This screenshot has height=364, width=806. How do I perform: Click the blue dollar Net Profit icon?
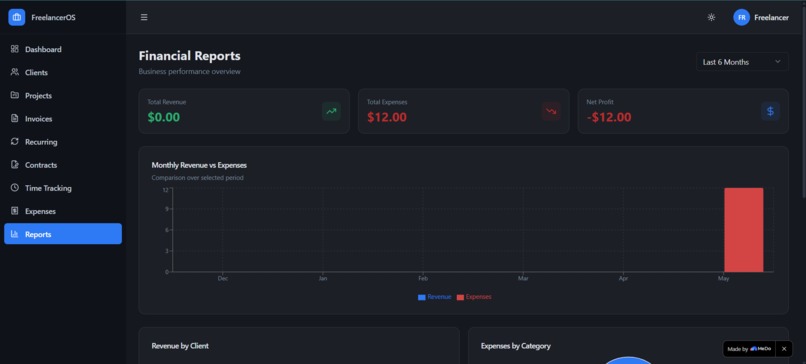tap(771, 111)
